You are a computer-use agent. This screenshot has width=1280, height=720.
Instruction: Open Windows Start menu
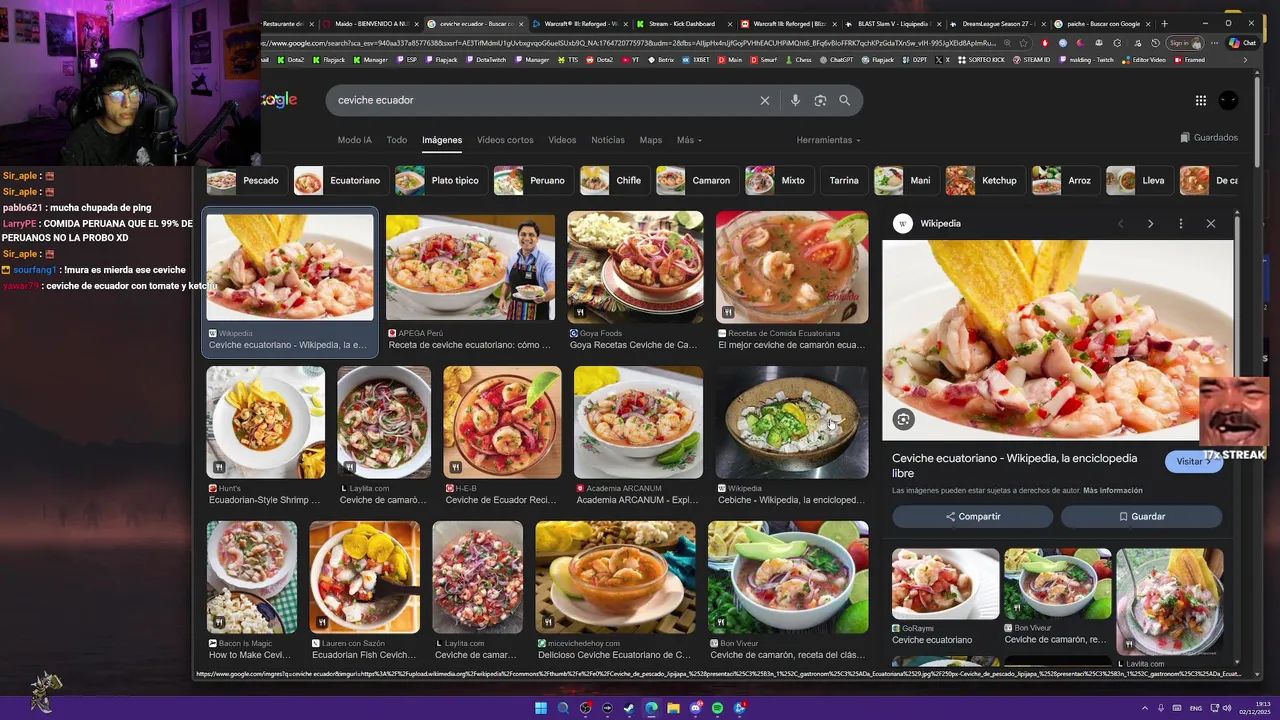(541, 708)
